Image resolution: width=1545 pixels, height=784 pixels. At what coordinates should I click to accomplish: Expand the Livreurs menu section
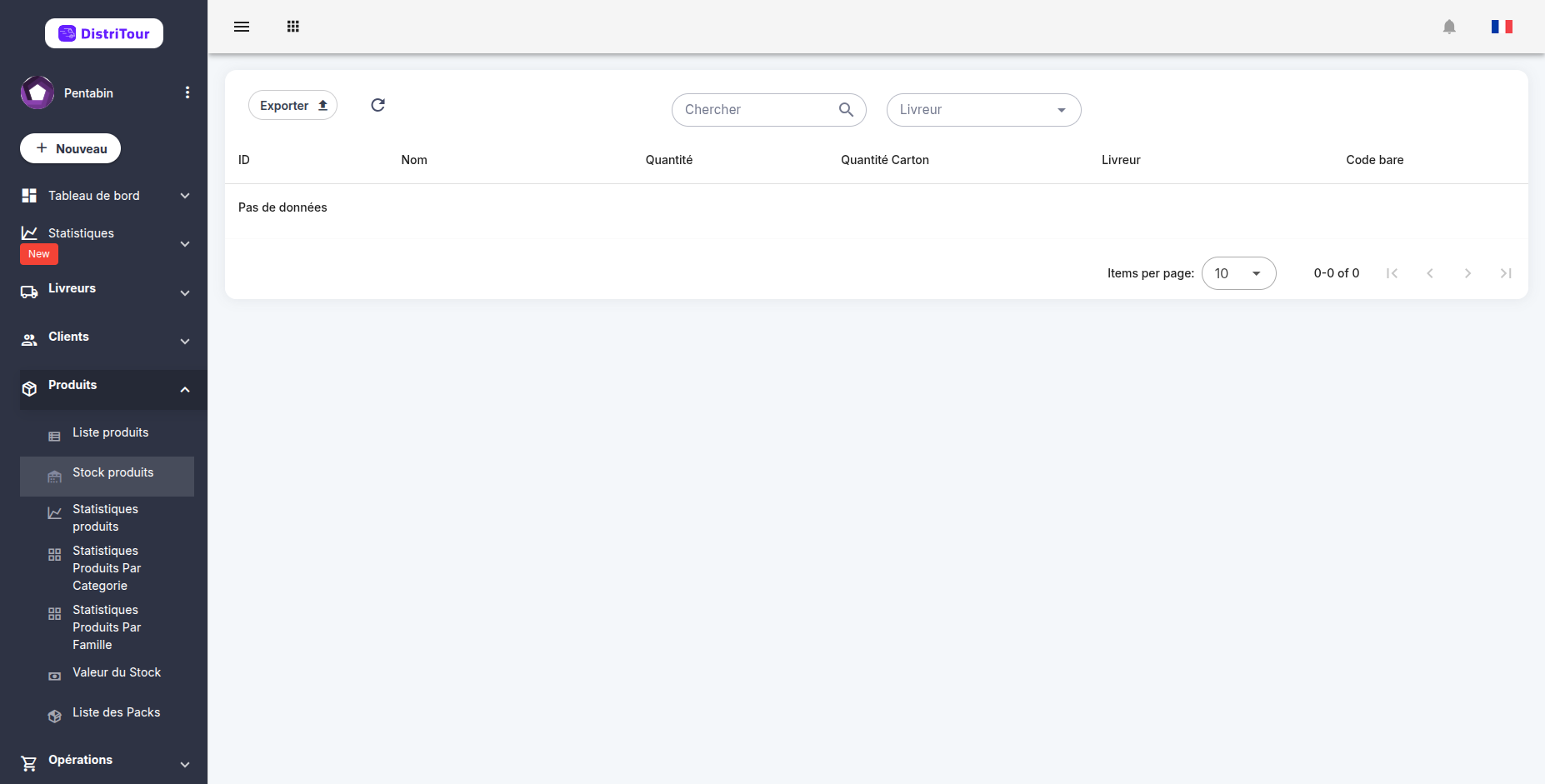105,292
